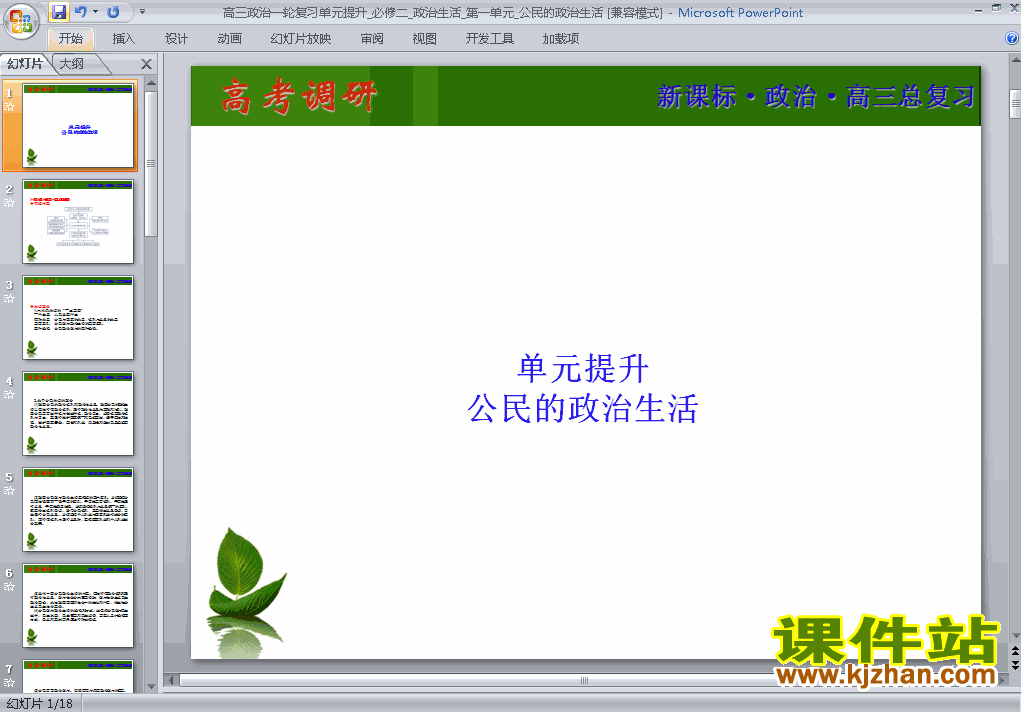Restore down the PowerPoint window

996,8
